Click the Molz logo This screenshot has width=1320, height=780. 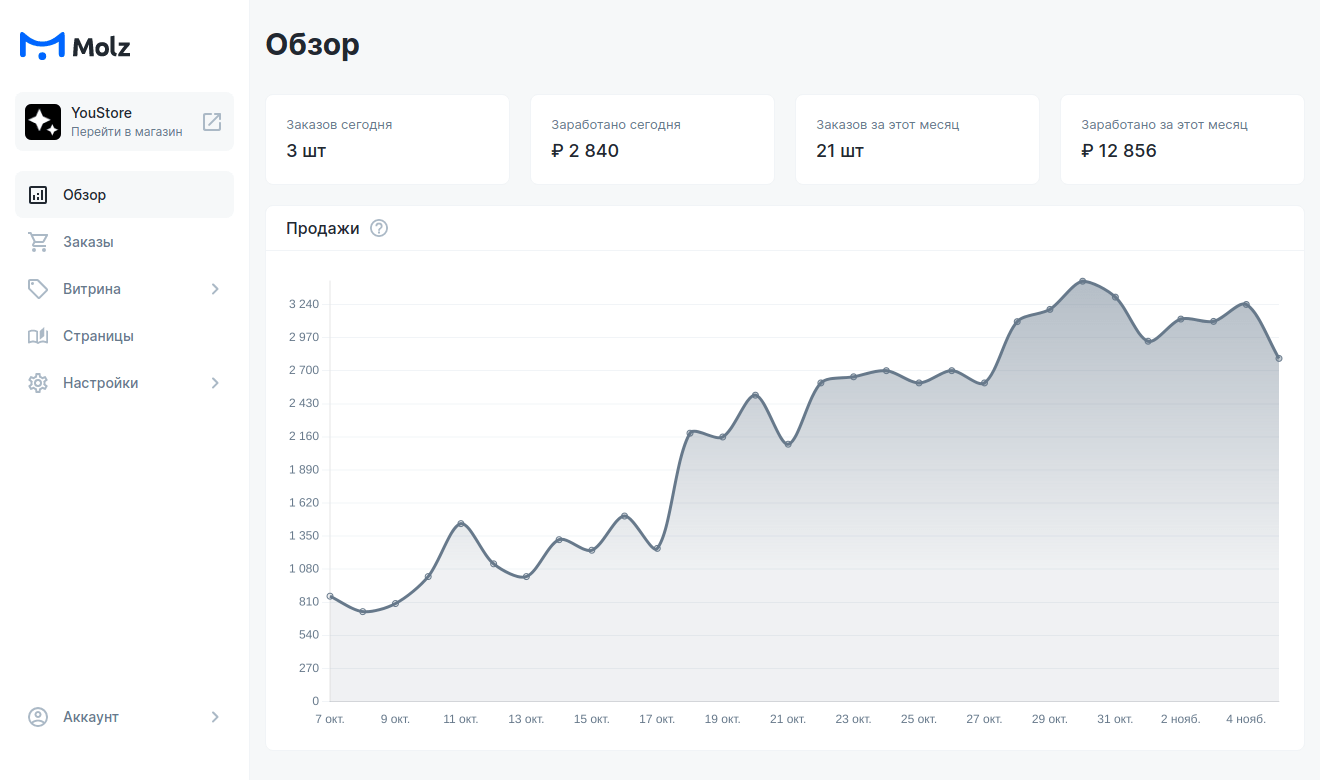pyautogui.click(x=75, y=45)
